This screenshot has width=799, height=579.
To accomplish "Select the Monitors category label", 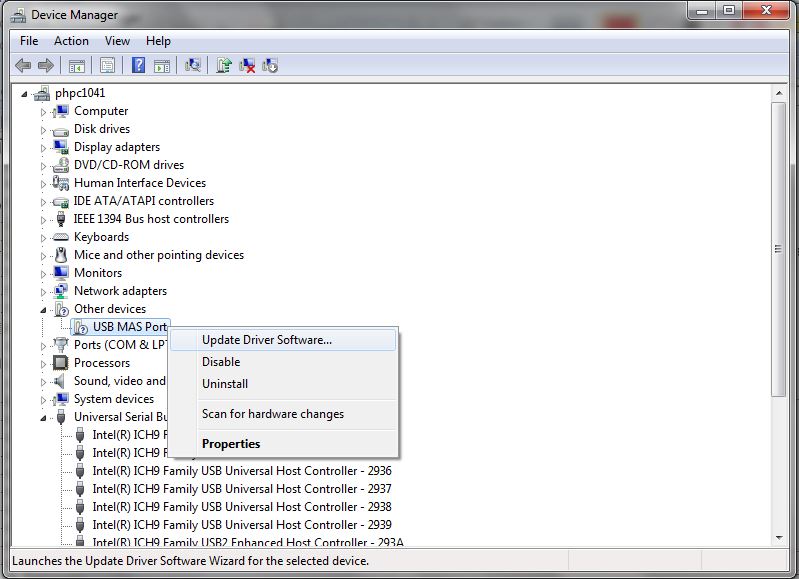I will point(98,273).
